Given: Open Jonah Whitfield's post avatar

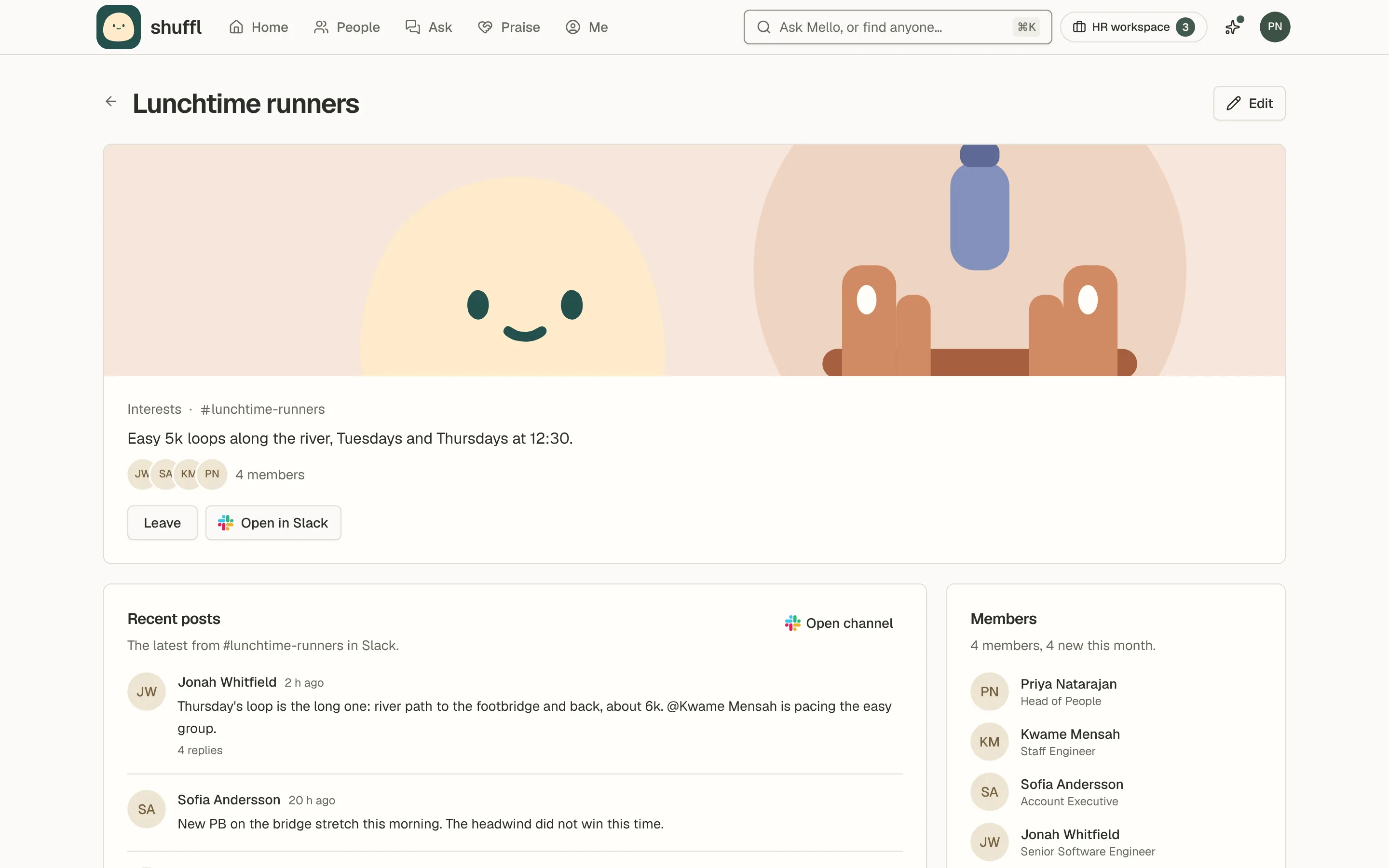Looking at the screenshot, I should pos(146,691).
